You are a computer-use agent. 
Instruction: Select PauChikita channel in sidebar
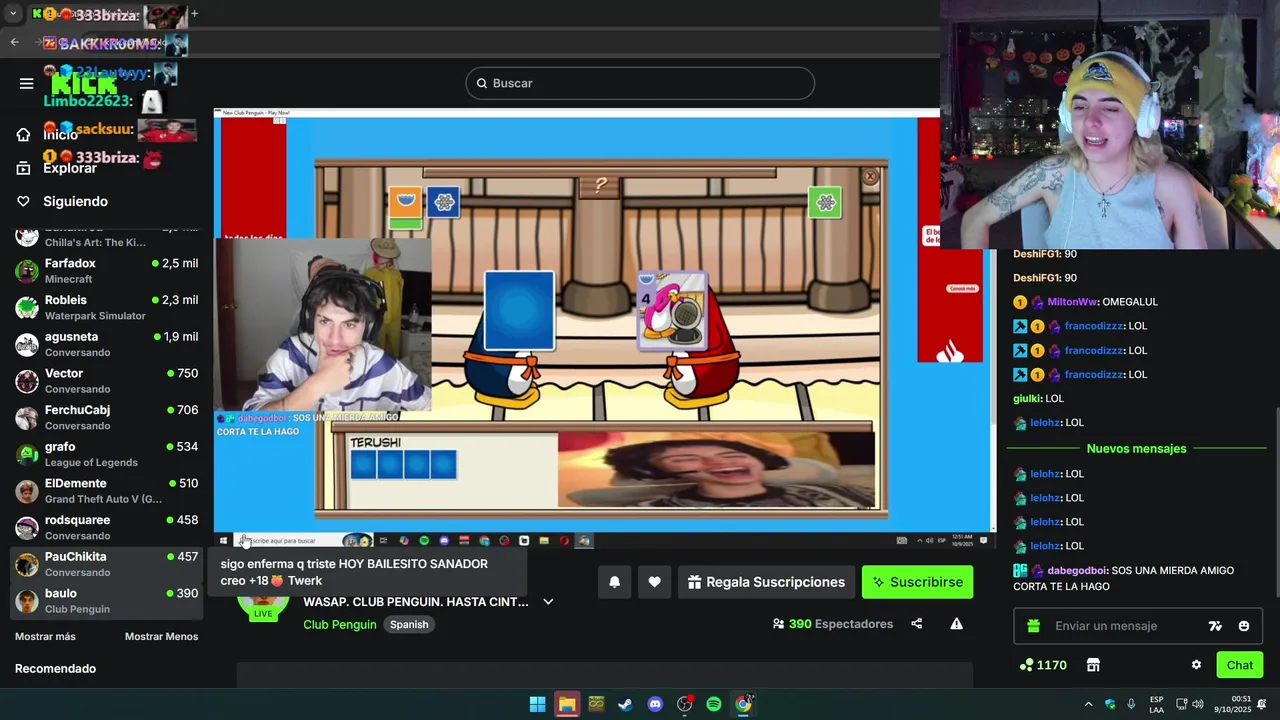[106, 564]
